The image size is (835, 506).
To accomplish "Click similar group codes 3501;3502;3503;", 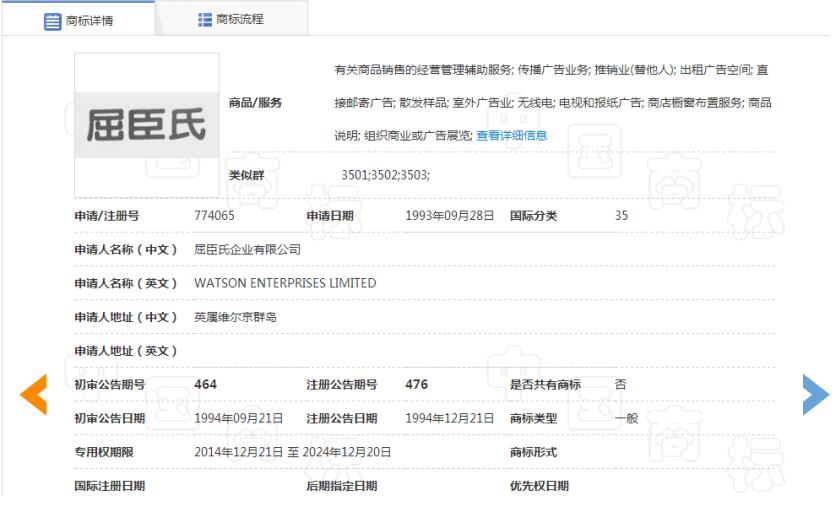I will point(386,175).
